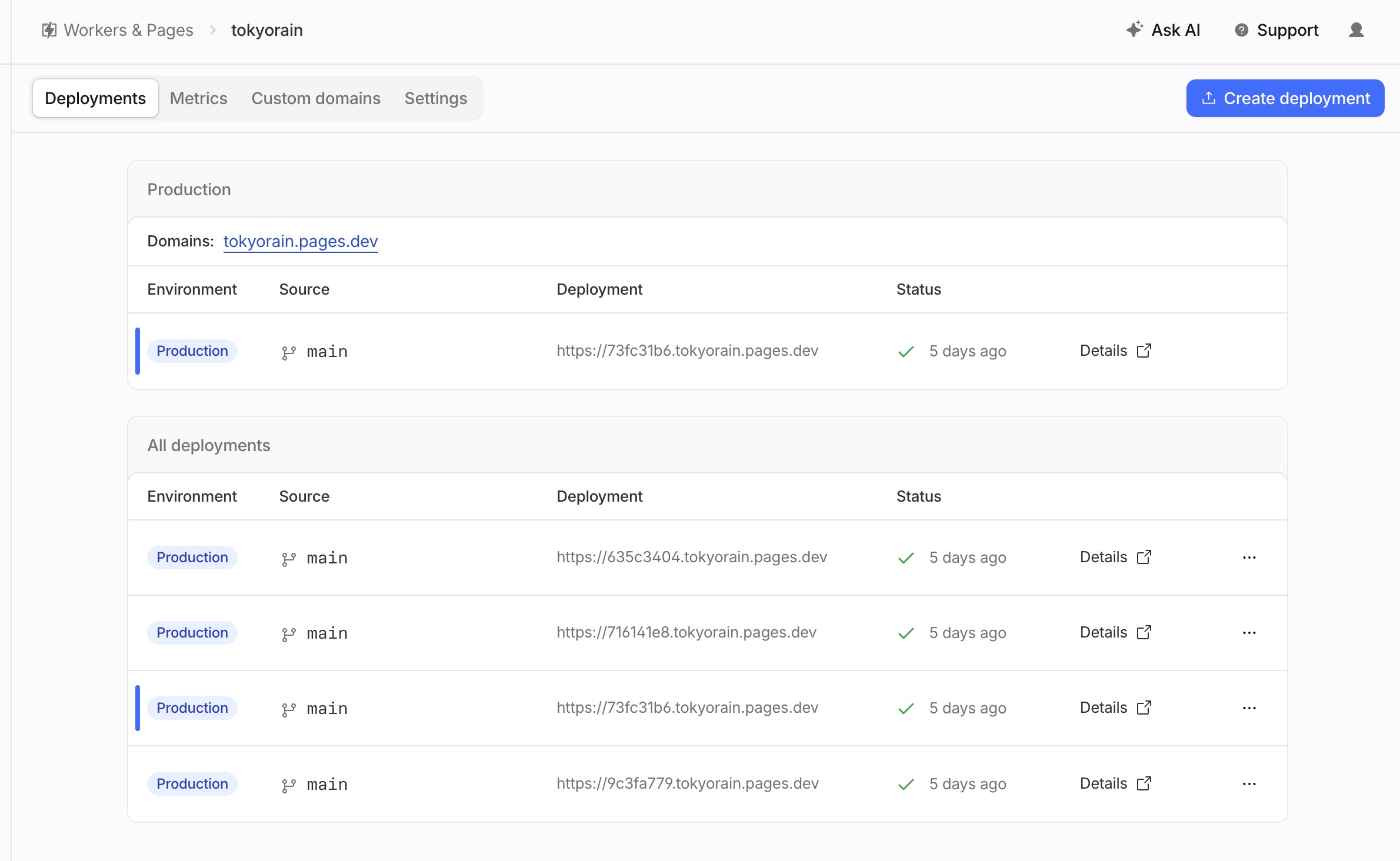Click the external link icon for 635c3404
1400x861 pixels.
tap(1144, 557)
